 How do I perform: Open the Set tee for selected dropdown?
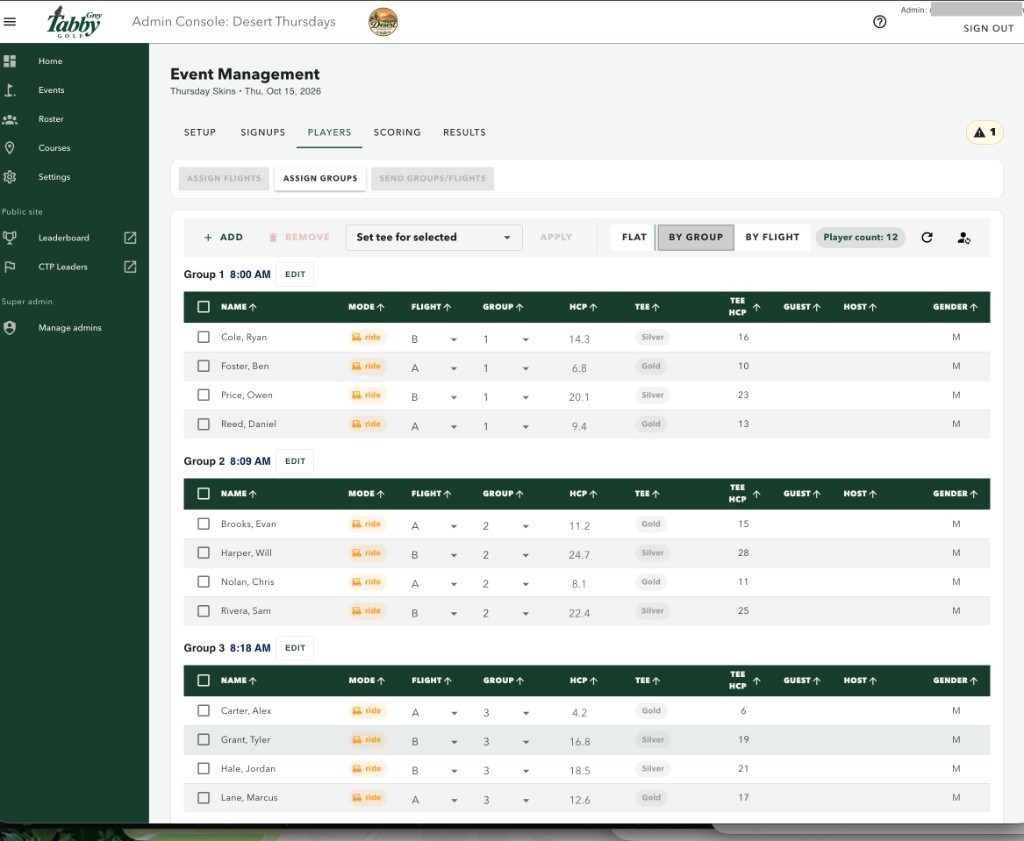click(434, 238)
